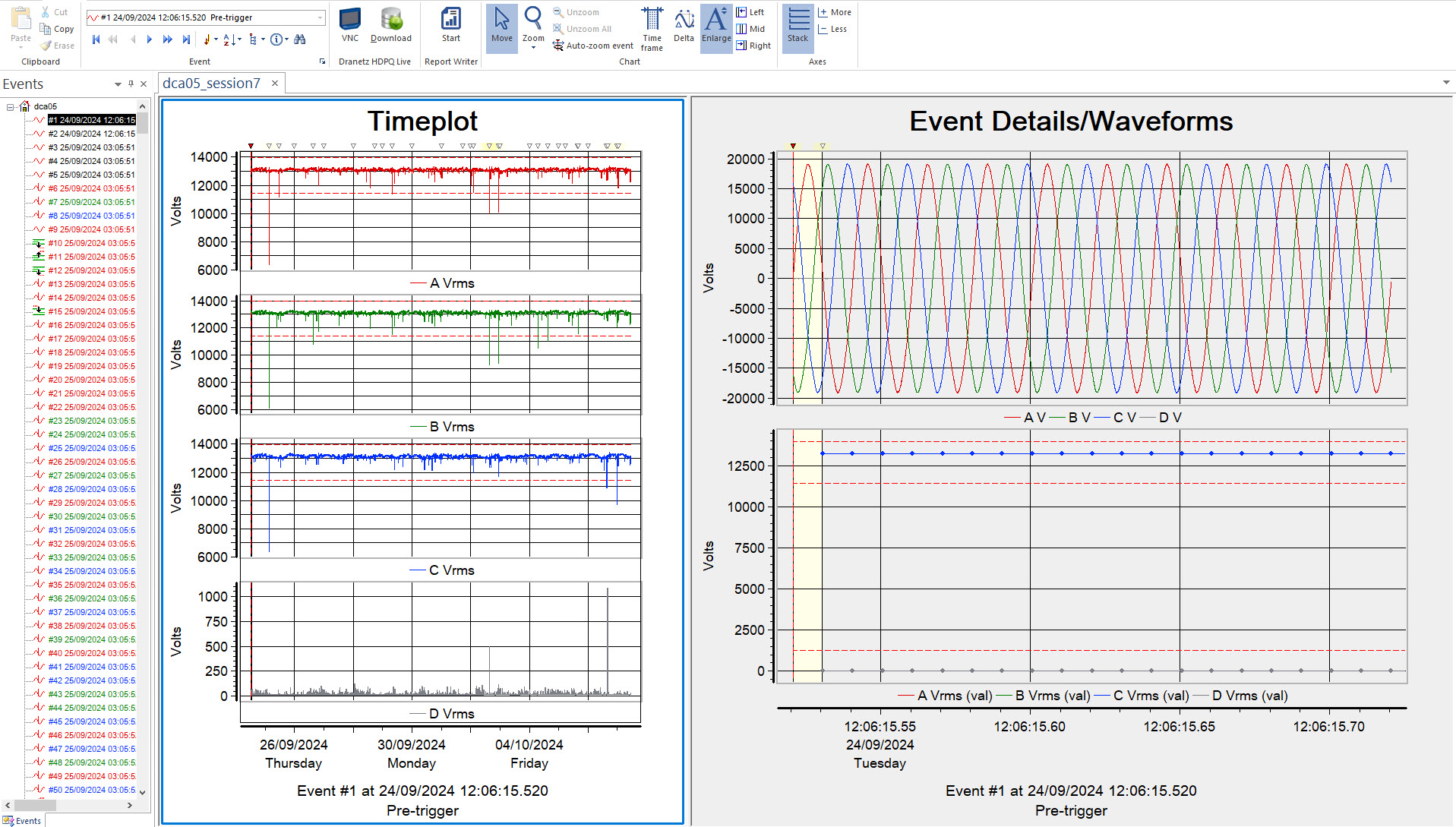Click the Event Details/Waveforms title
Viewport: 1456px width, 827px height.
tap(1071, 122)
